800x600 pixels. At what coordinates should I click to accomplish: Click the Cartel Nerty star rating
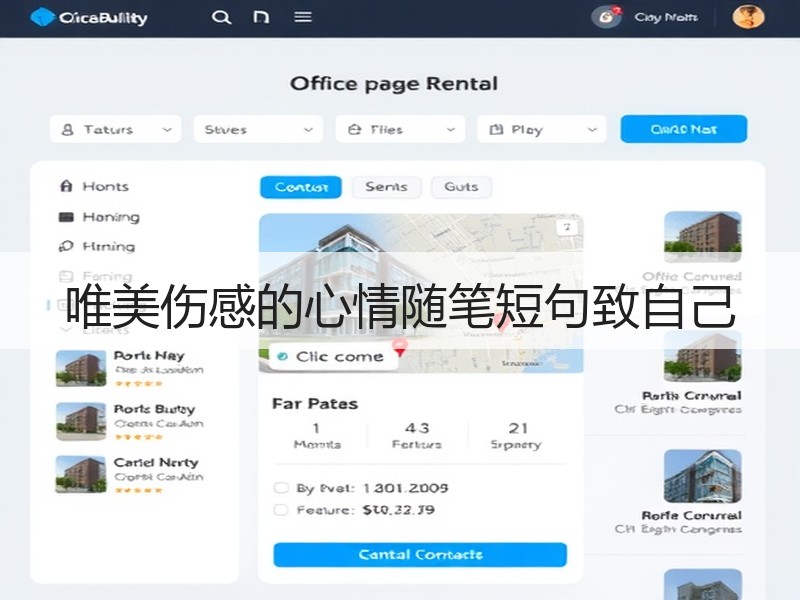point(138,490)
